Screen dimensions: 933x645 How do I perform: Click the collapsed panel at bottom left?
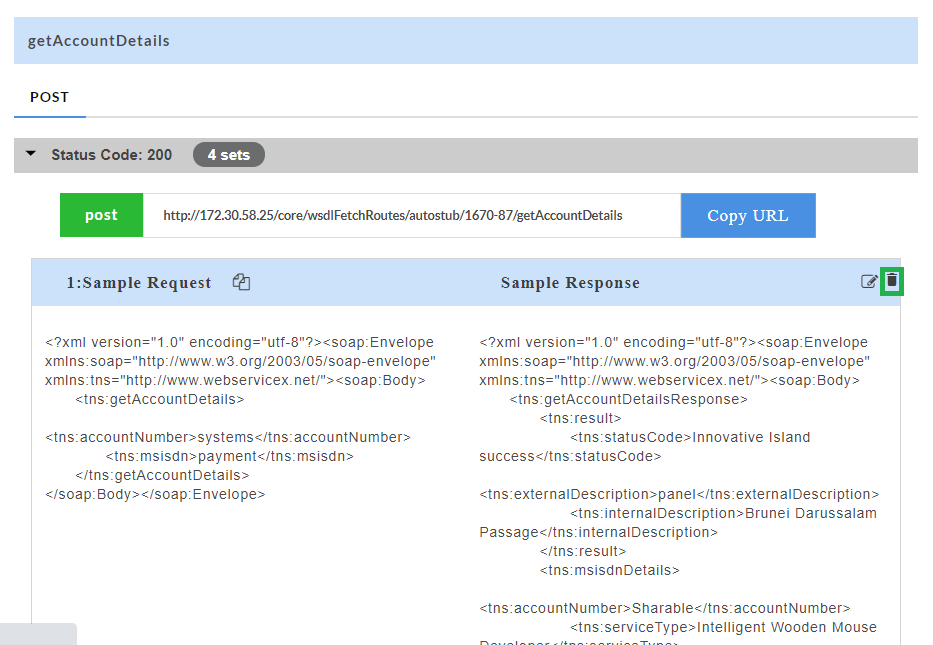[38, 634]
